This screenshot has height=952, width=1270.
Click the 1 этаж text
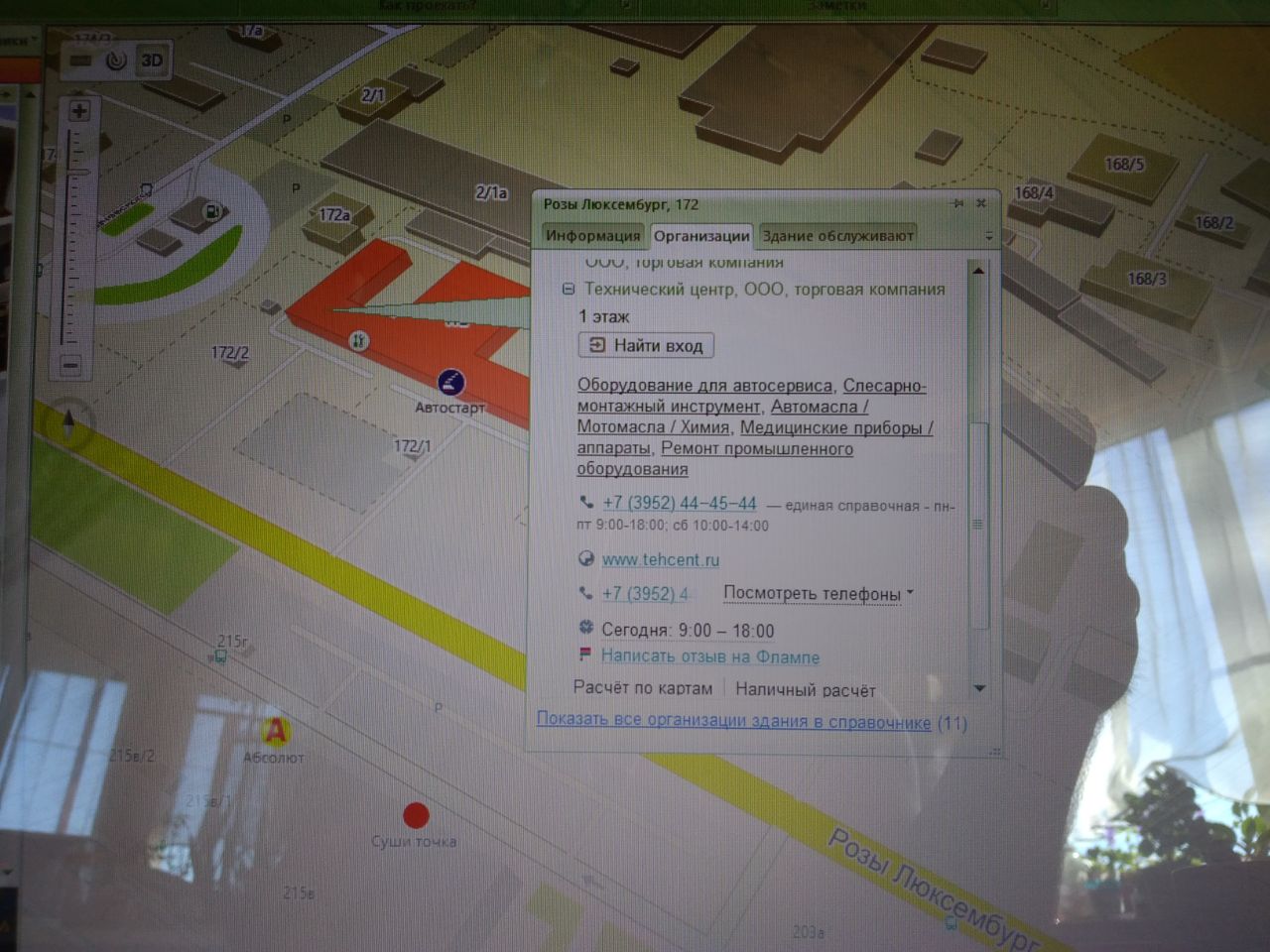[604, 316]
